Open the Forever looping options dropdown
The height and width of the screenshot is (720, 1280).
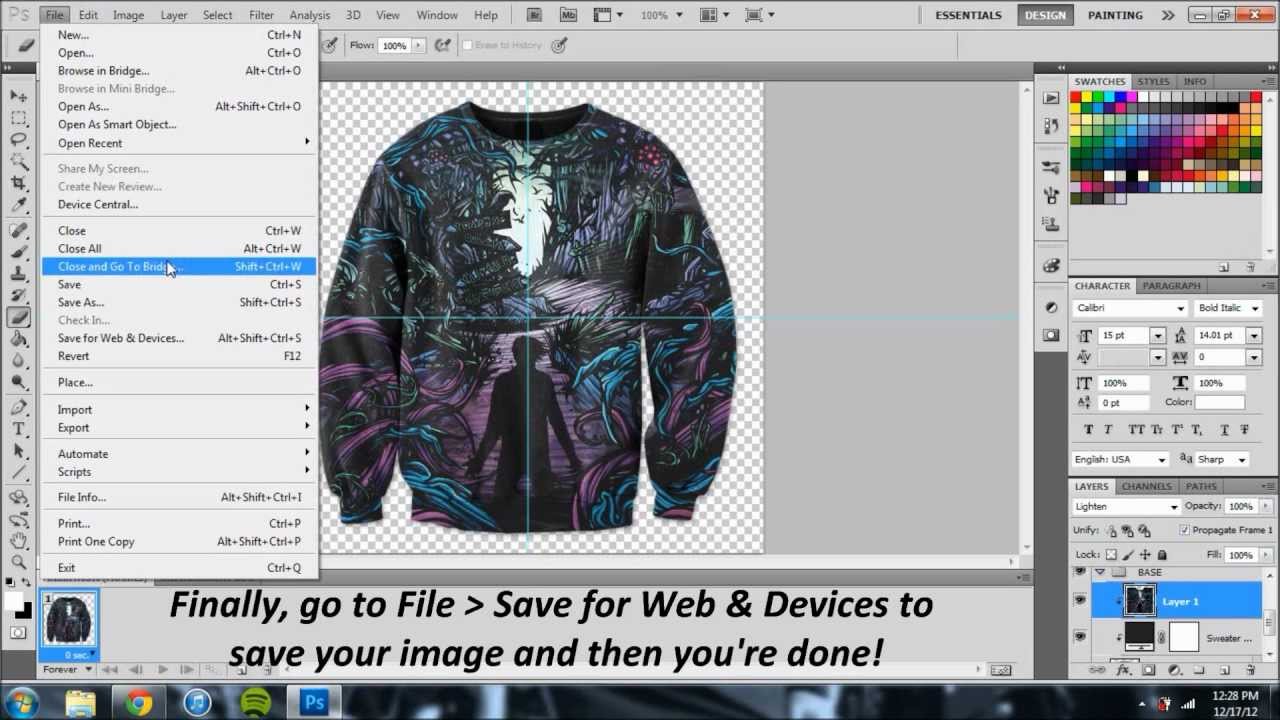pyautogui.click(x=89, y=669)
